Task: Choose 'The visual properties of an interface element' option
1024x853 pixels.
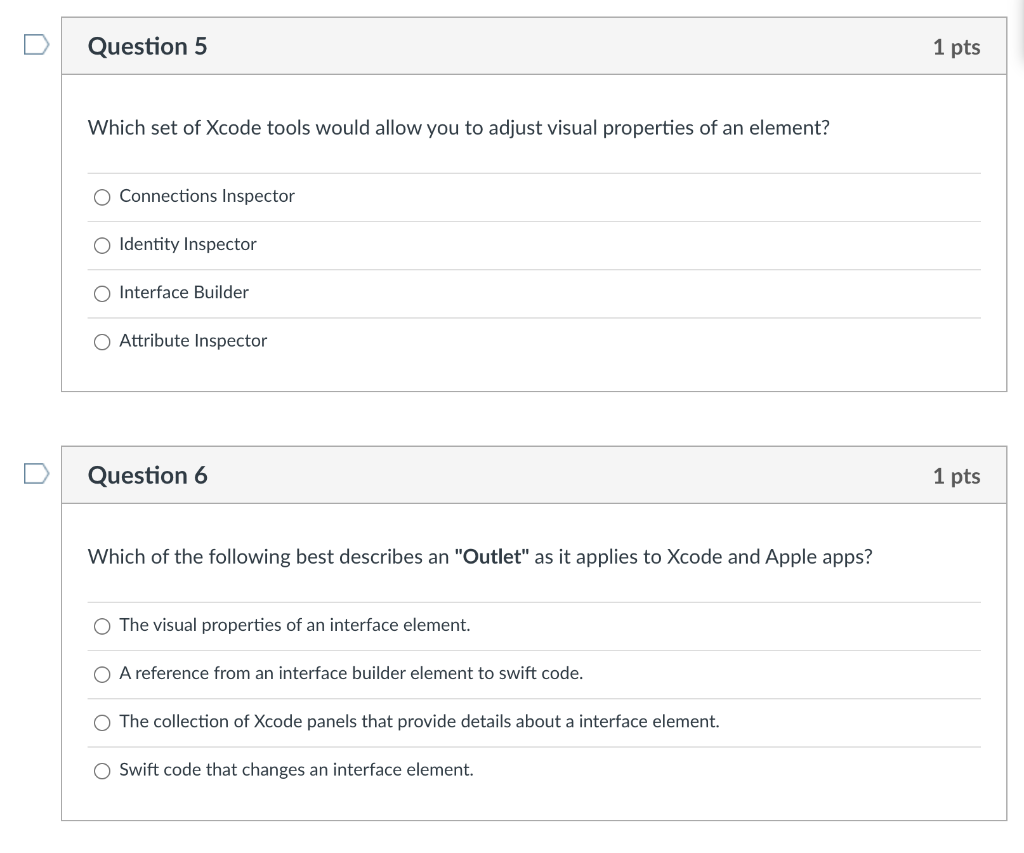Action: click(x=102, y=626)
